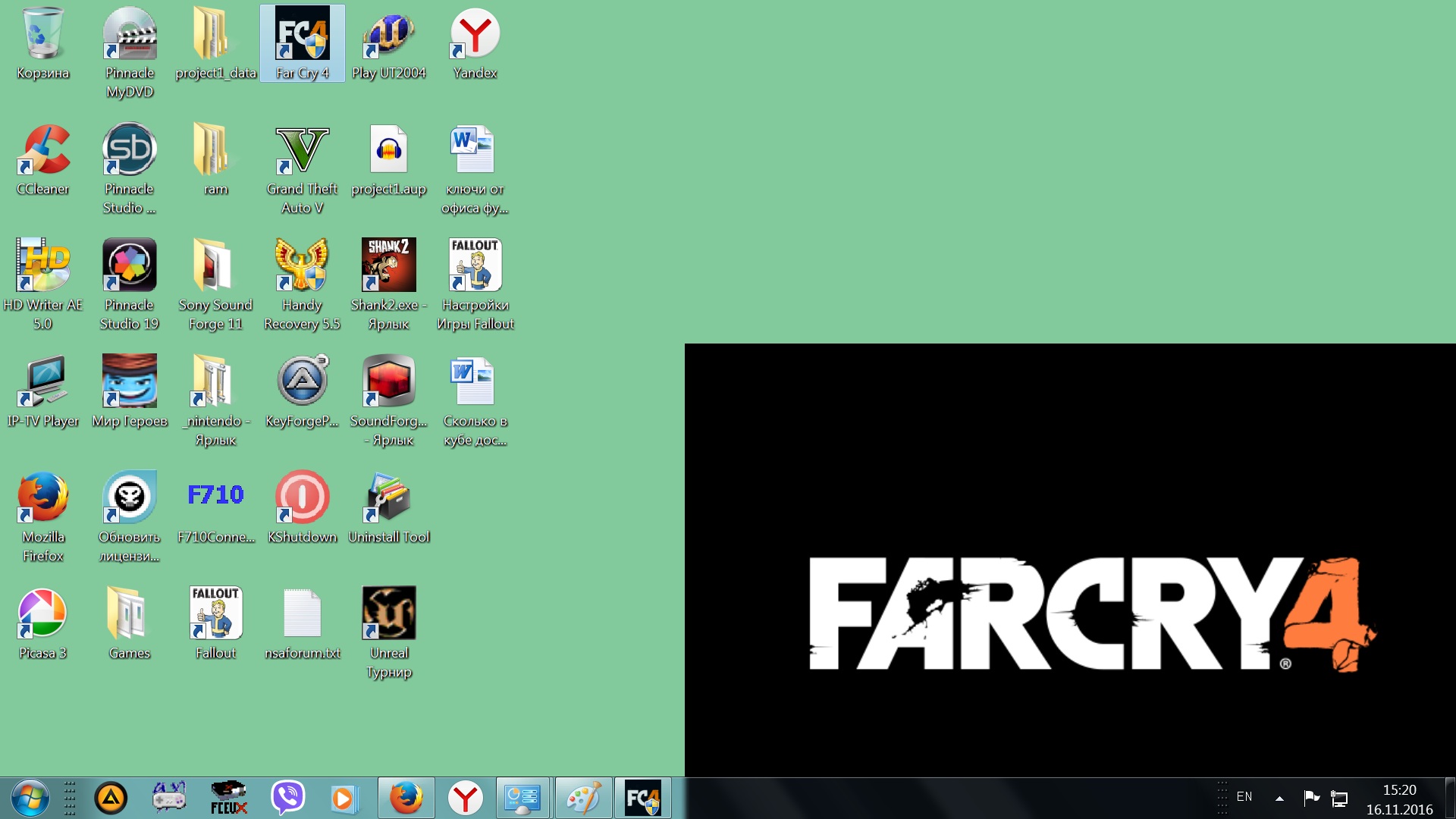
Task: Click the taskbar clock showing 15:20
Action: (1399, 799)
